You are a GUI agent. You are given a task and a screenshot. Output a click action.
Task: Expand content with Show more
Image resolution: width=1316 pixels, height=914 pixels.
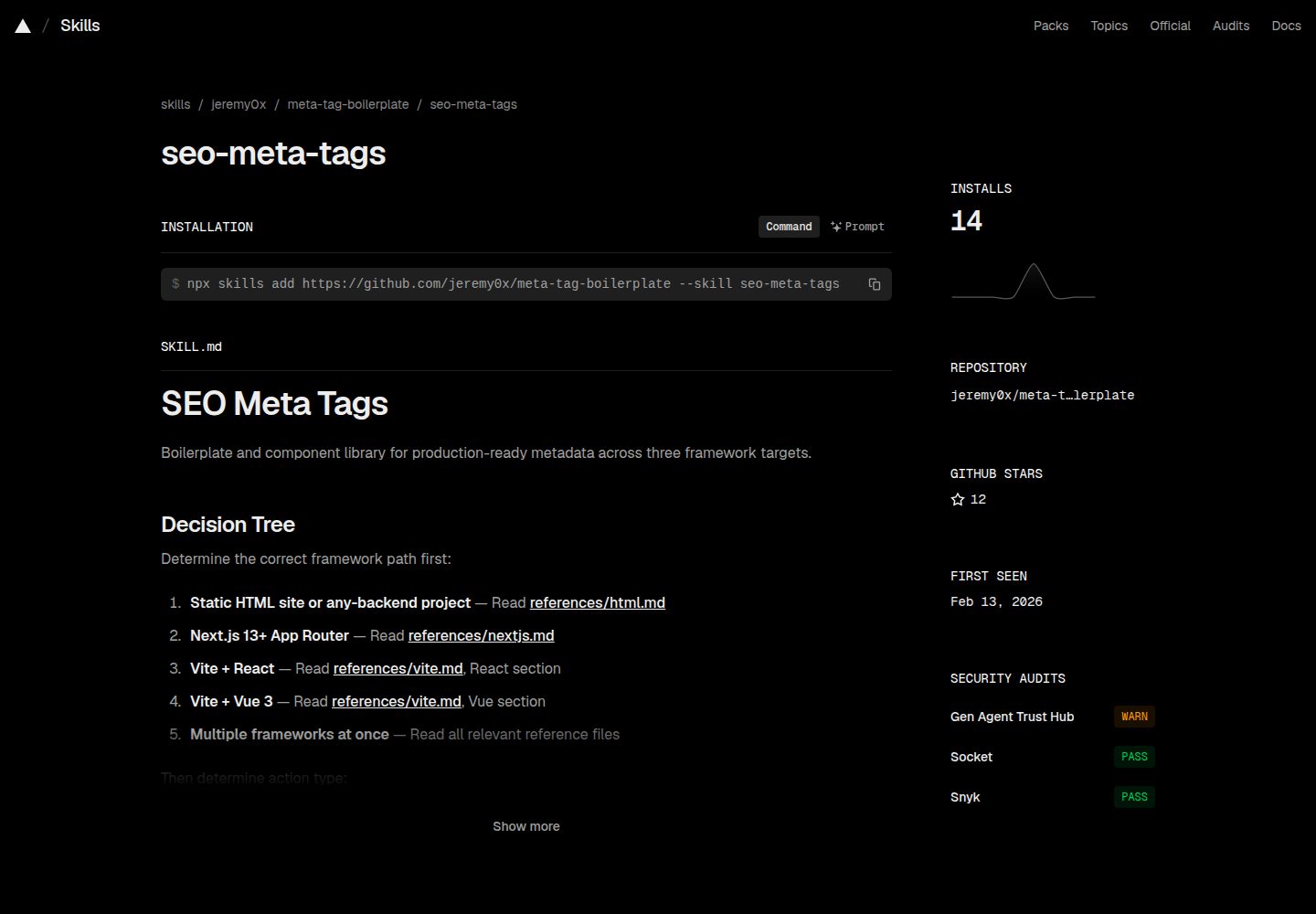point(526,826)
